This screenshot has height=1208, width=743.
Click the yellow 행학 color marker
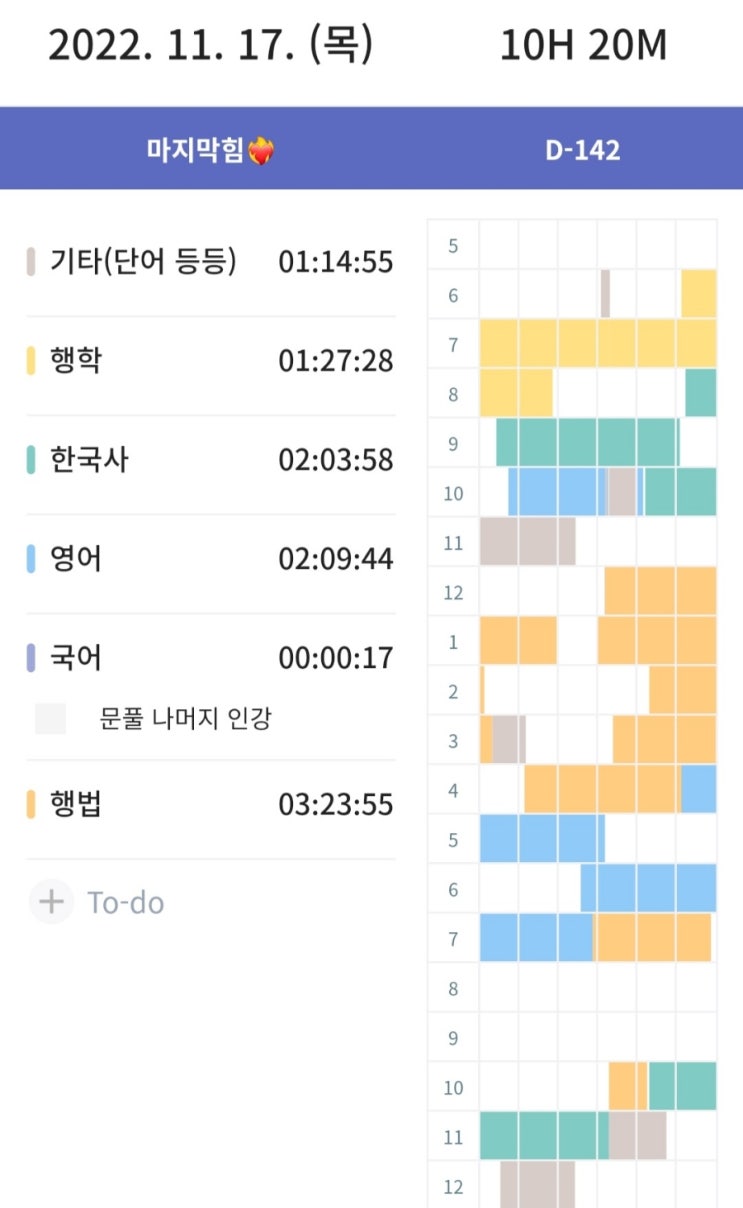31,361
